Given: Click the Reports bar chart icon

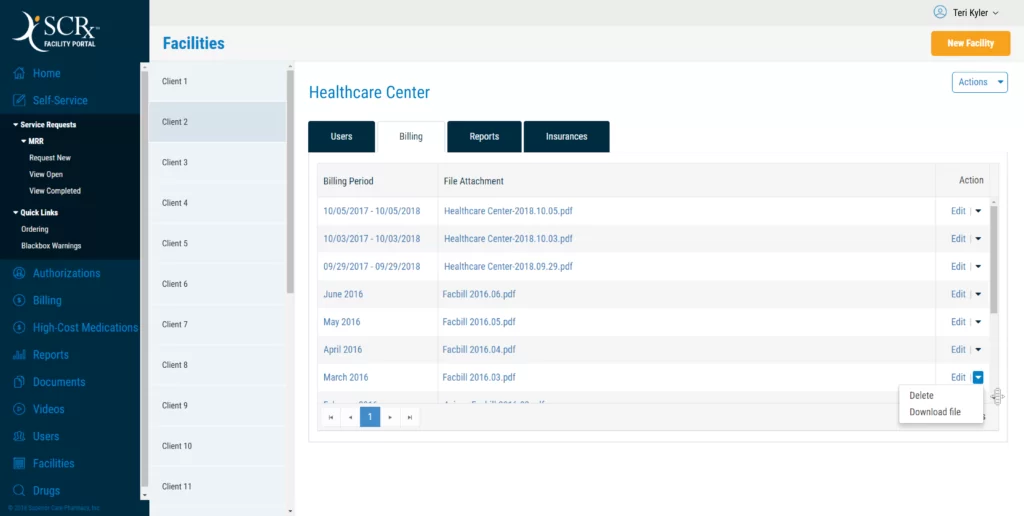Looking at the screenshot, I should click(20, 355).
